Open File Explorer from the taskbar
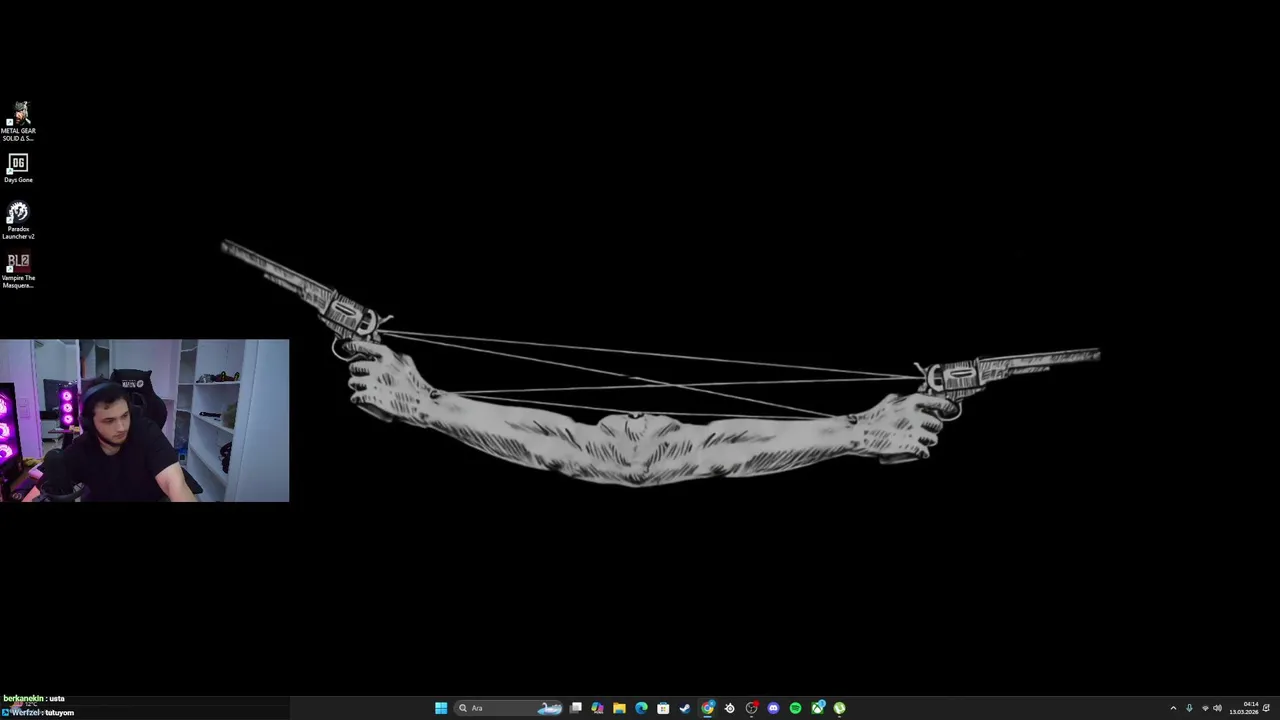This screenshot has height=720, width=1280. pos(619,708)
